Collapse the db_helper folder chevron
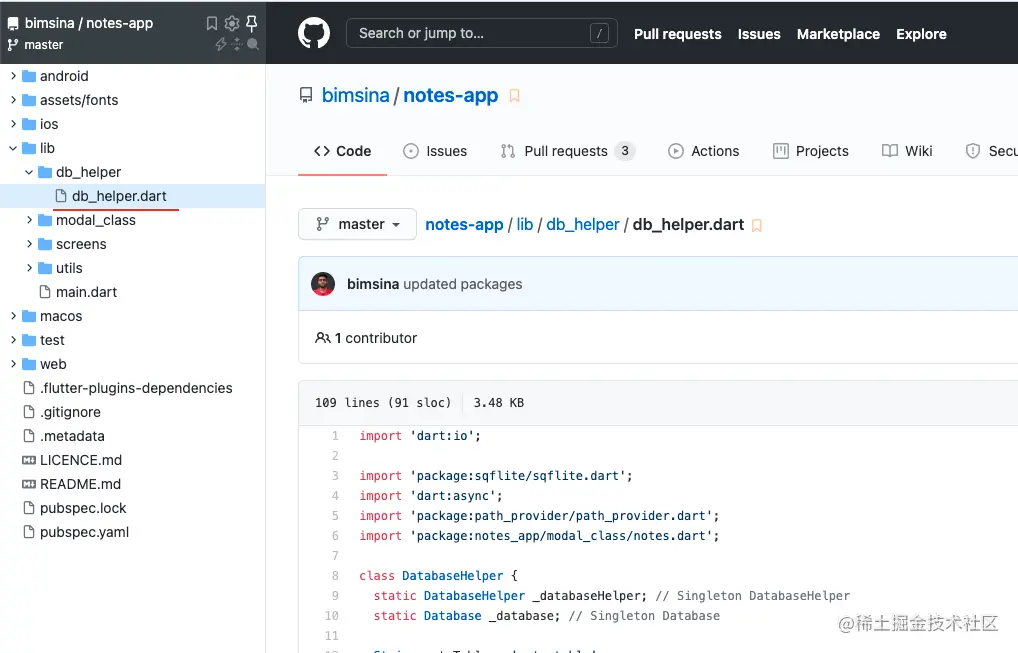 (x=29, y=172)
